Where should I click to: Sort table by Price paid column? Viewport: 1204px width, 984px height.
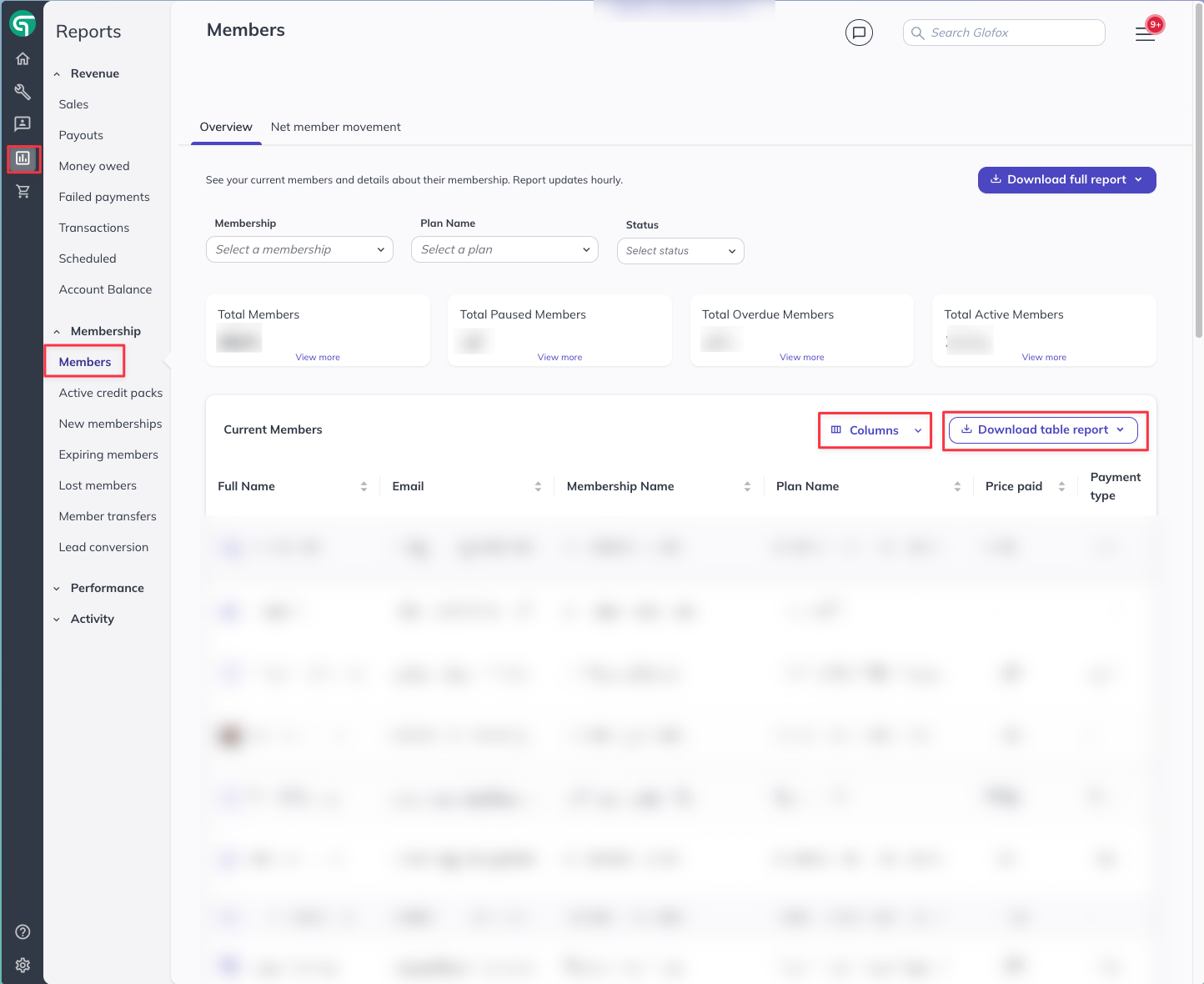coord(1061,487)
